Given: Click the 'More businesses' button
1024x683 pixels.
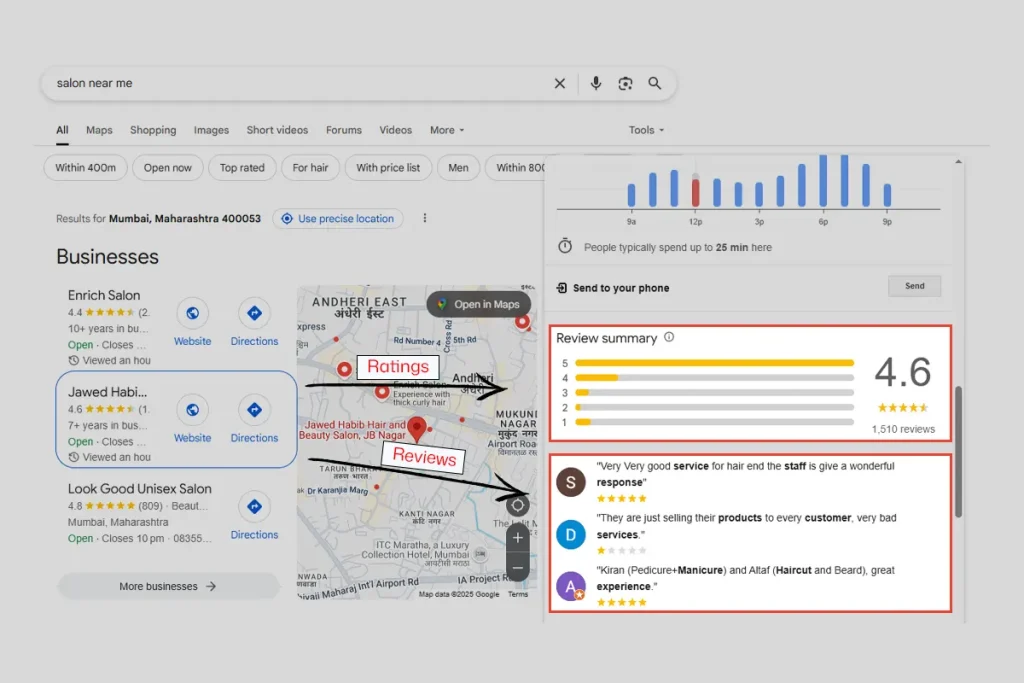Looking at the screenshot, I should pyautogui.click(x=168, y=586).
